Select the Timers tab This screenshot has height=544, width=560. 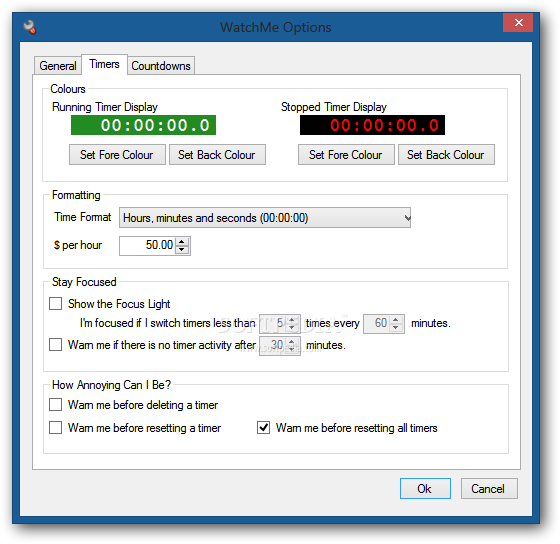(104, 64)
